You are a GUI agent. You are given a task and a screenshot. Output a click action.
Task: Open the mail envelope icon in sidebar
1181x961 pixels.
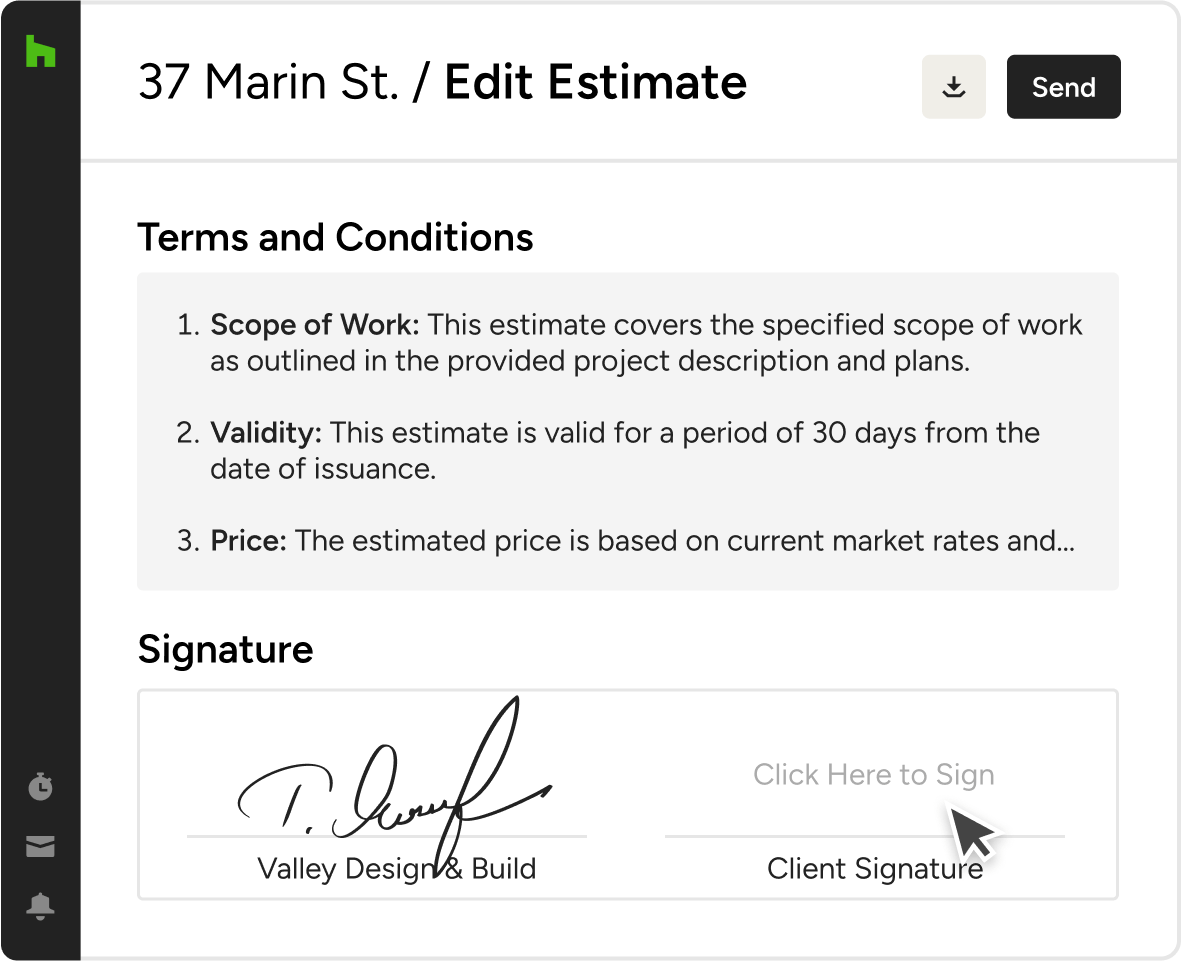(x=41, y=846)
